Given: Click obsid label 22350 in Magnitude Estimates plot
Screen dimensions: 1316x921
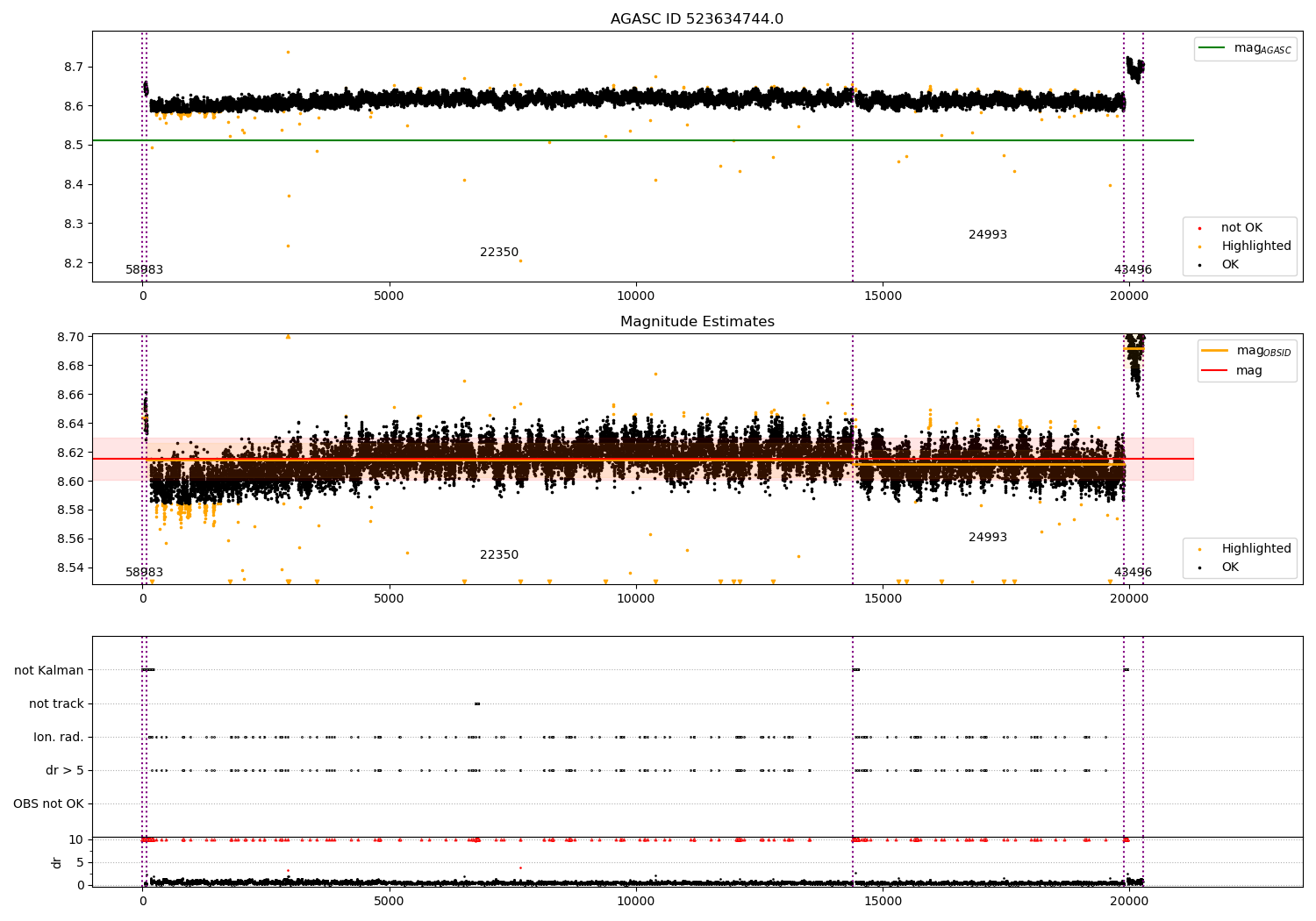Looking at the screenshot, I should 499,555.
